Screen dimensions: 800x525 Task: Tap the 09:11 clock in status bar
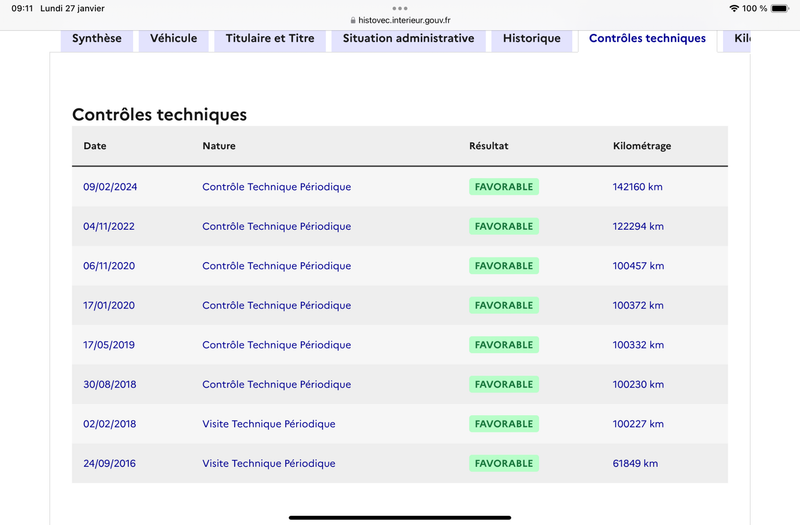(x=22, y=8)
